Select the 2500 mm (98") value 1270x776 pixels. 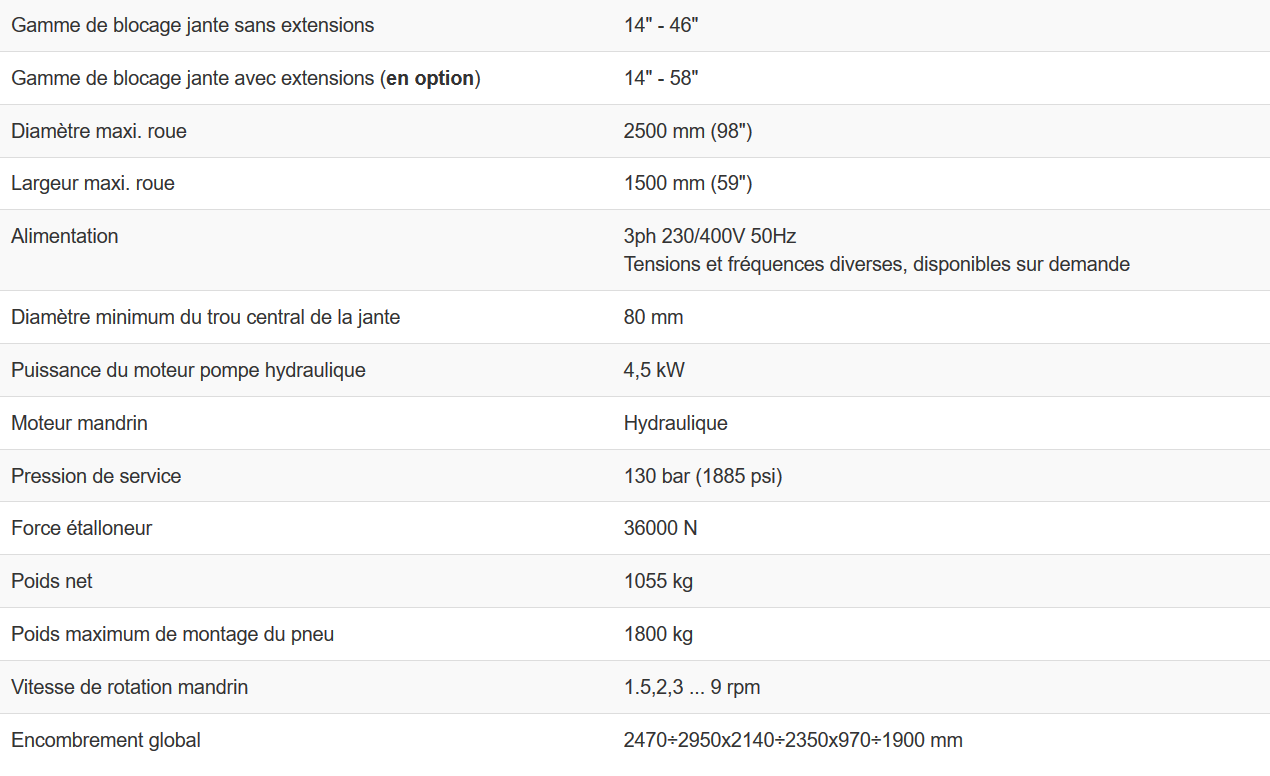point(687,131)
